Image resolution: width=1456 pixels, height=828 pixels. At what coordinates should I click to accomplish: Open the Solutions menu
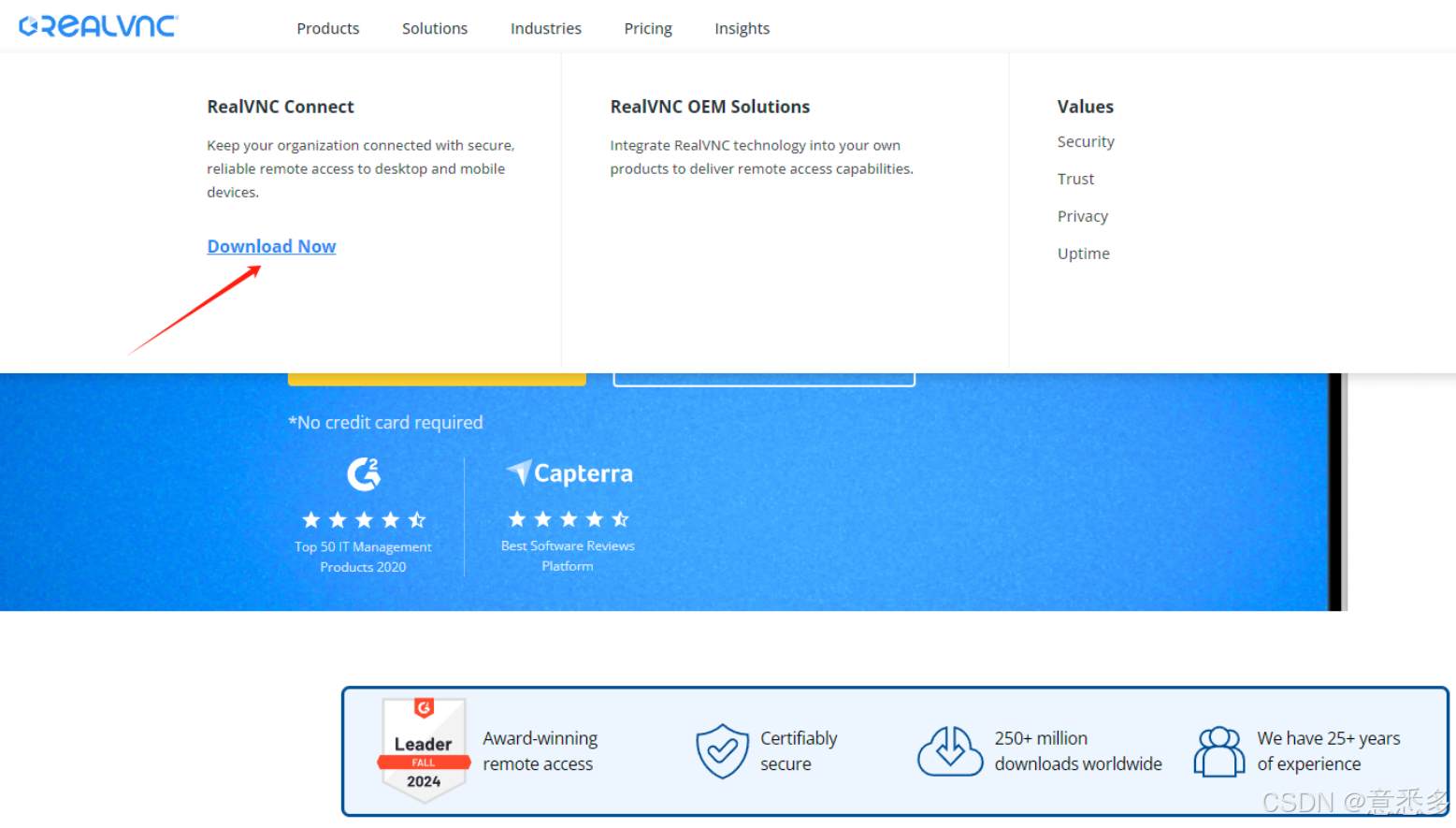coord(435,29)
